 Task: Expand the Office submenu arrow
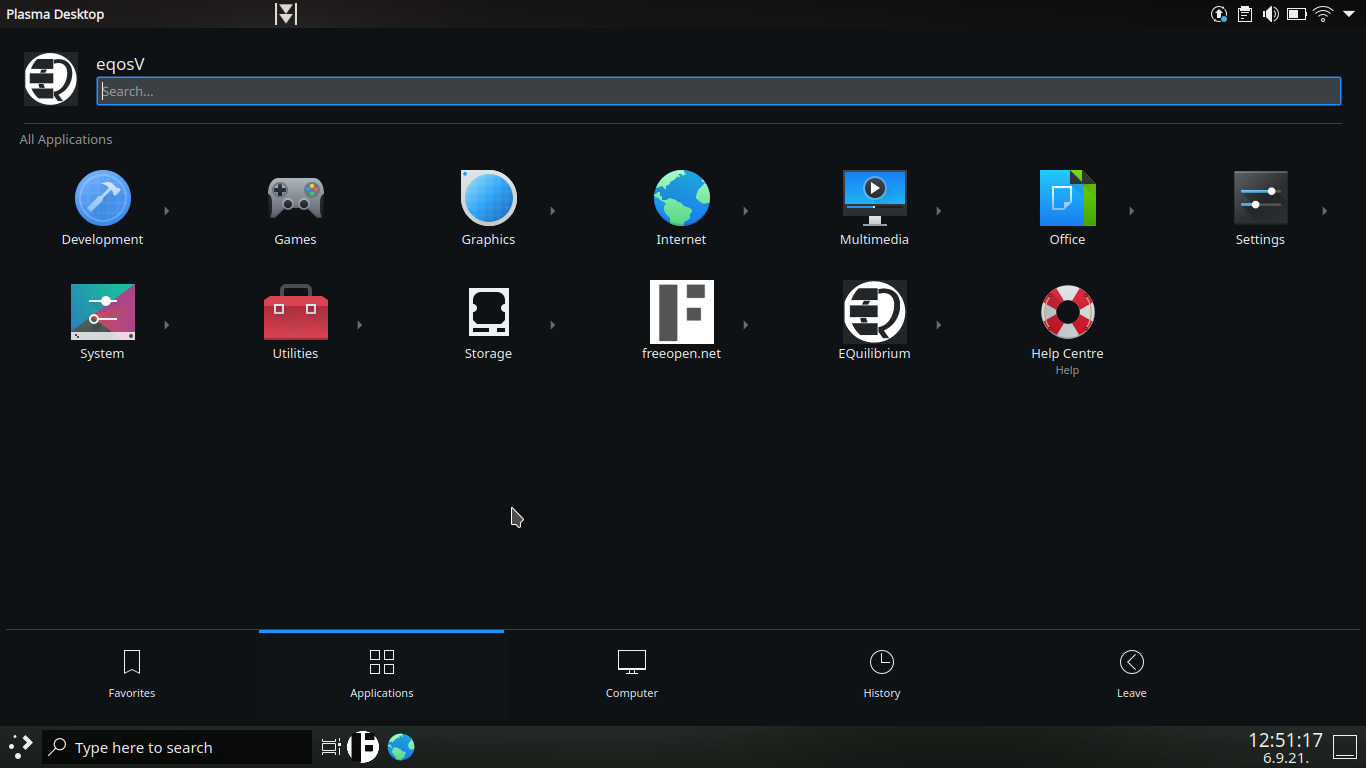(x=1132, y=211)
